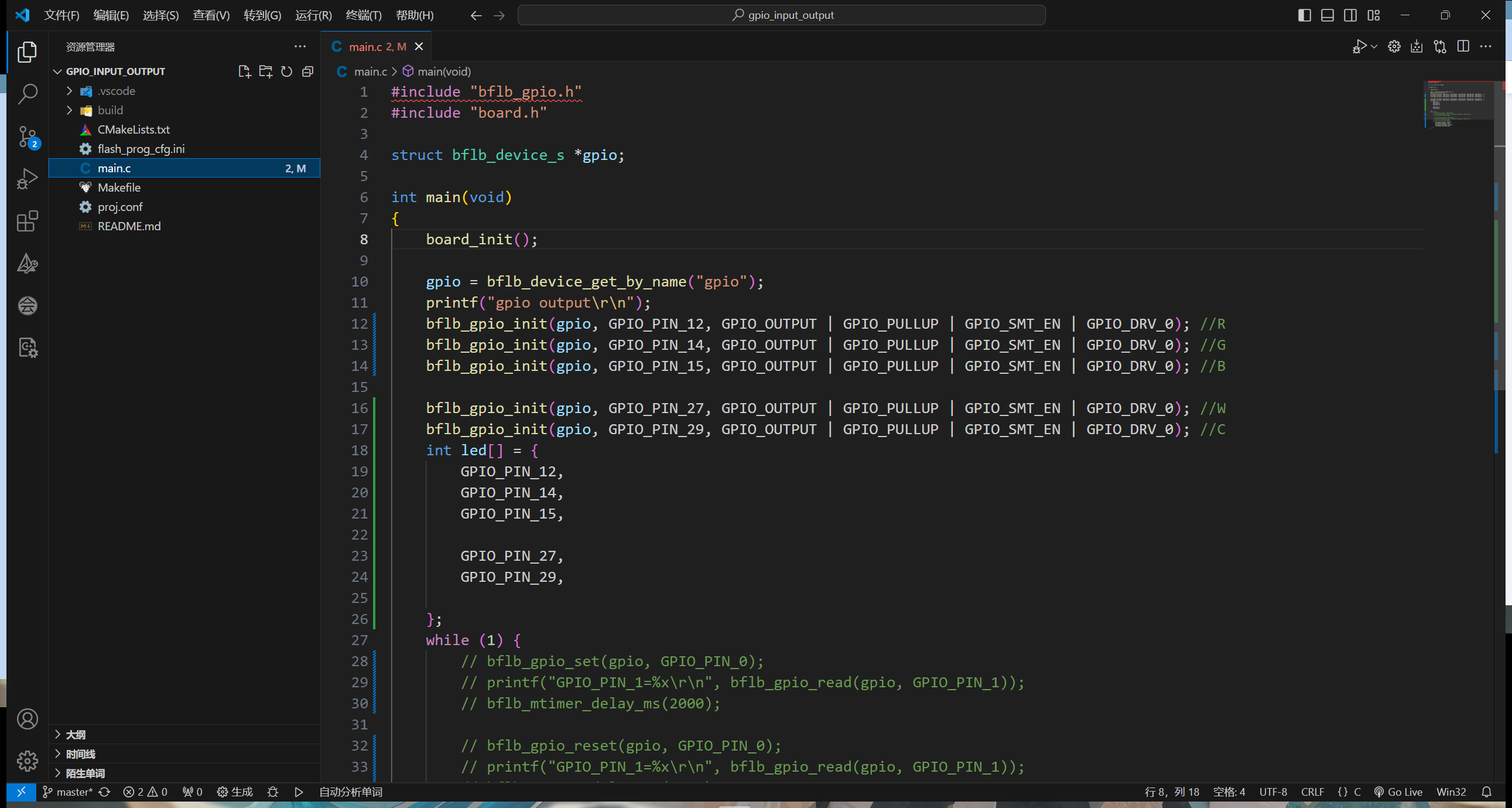Open explorer panel more actions ellipsis

[300, 46]
